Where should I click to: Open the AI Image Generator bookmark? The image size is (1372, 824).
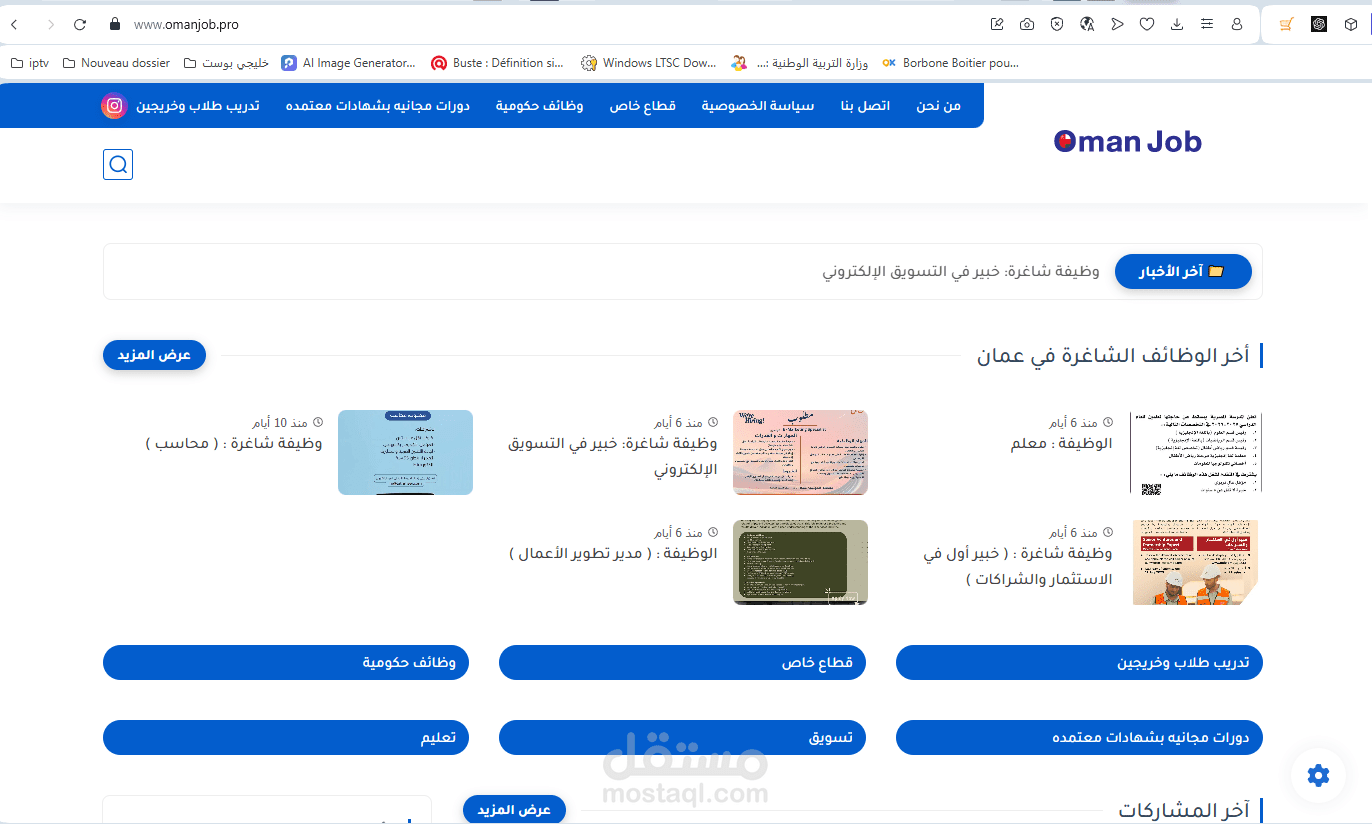[x=348, y=63]
